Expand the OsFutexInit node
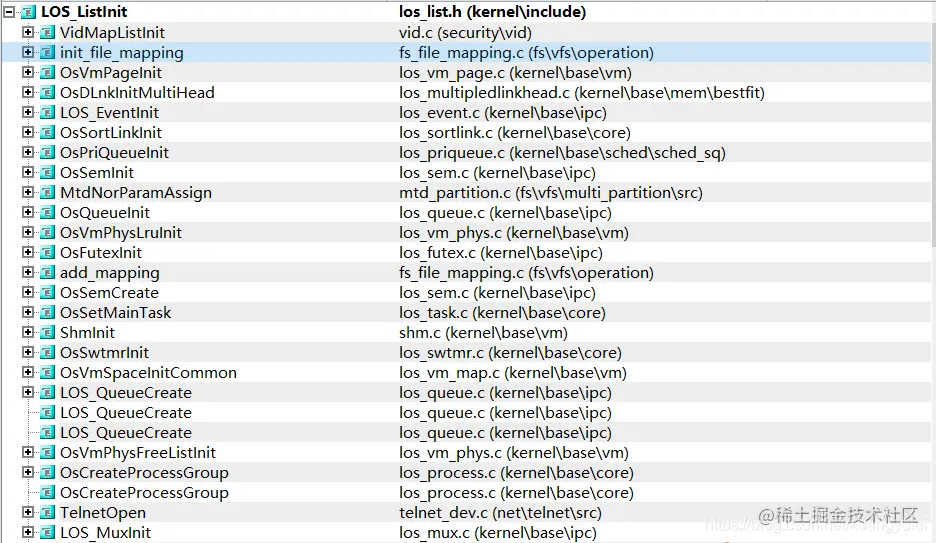 tap(27, 252)
